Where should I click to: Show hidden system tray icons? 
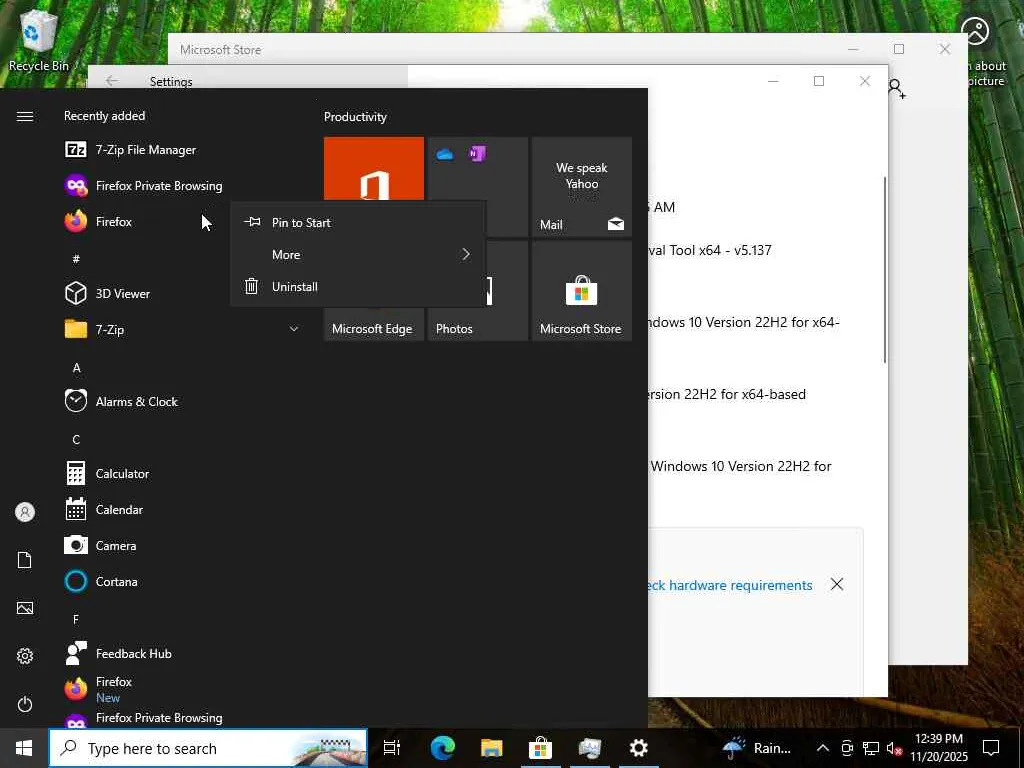[823, 748]
